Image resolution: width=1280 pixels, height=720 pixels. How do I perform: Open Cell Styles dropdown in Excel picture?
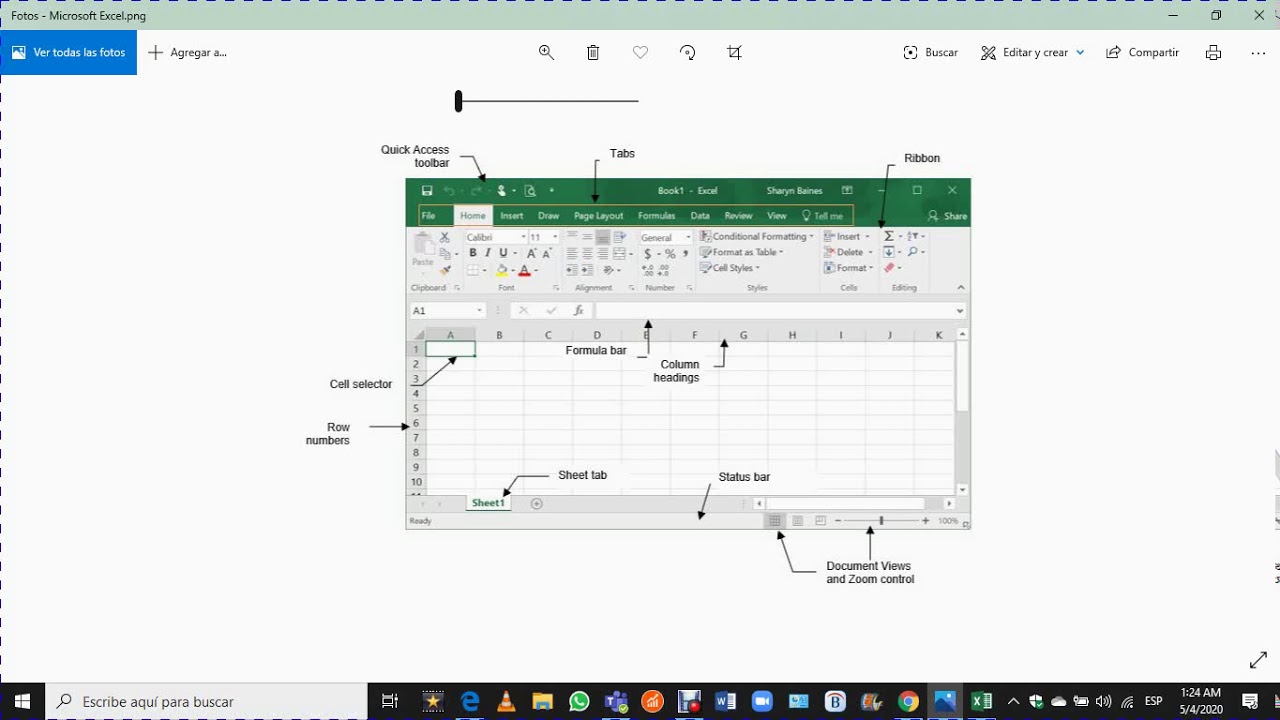click(x=731, y=268)
